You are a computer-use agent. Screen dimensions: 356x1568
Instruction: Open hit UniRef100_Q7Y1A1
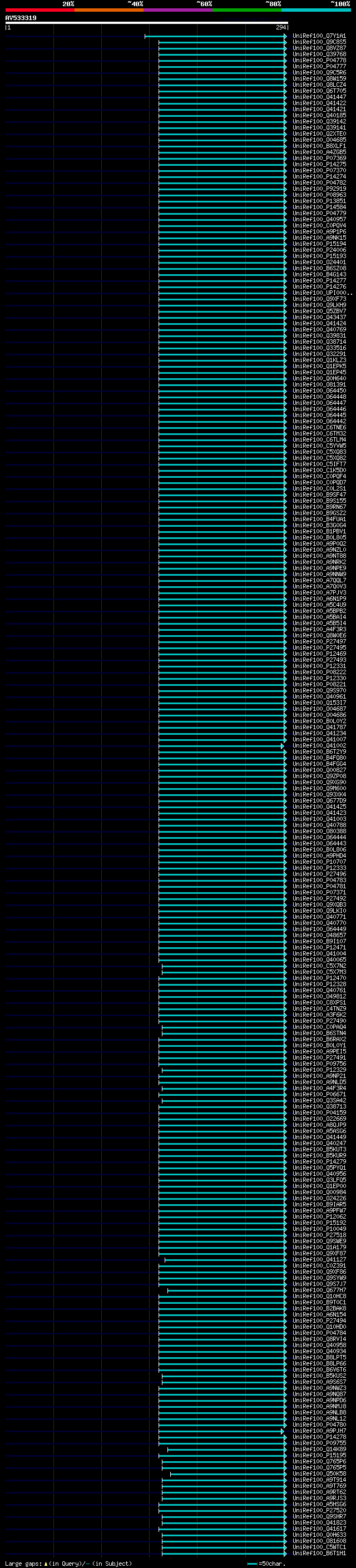pos(319,36)
